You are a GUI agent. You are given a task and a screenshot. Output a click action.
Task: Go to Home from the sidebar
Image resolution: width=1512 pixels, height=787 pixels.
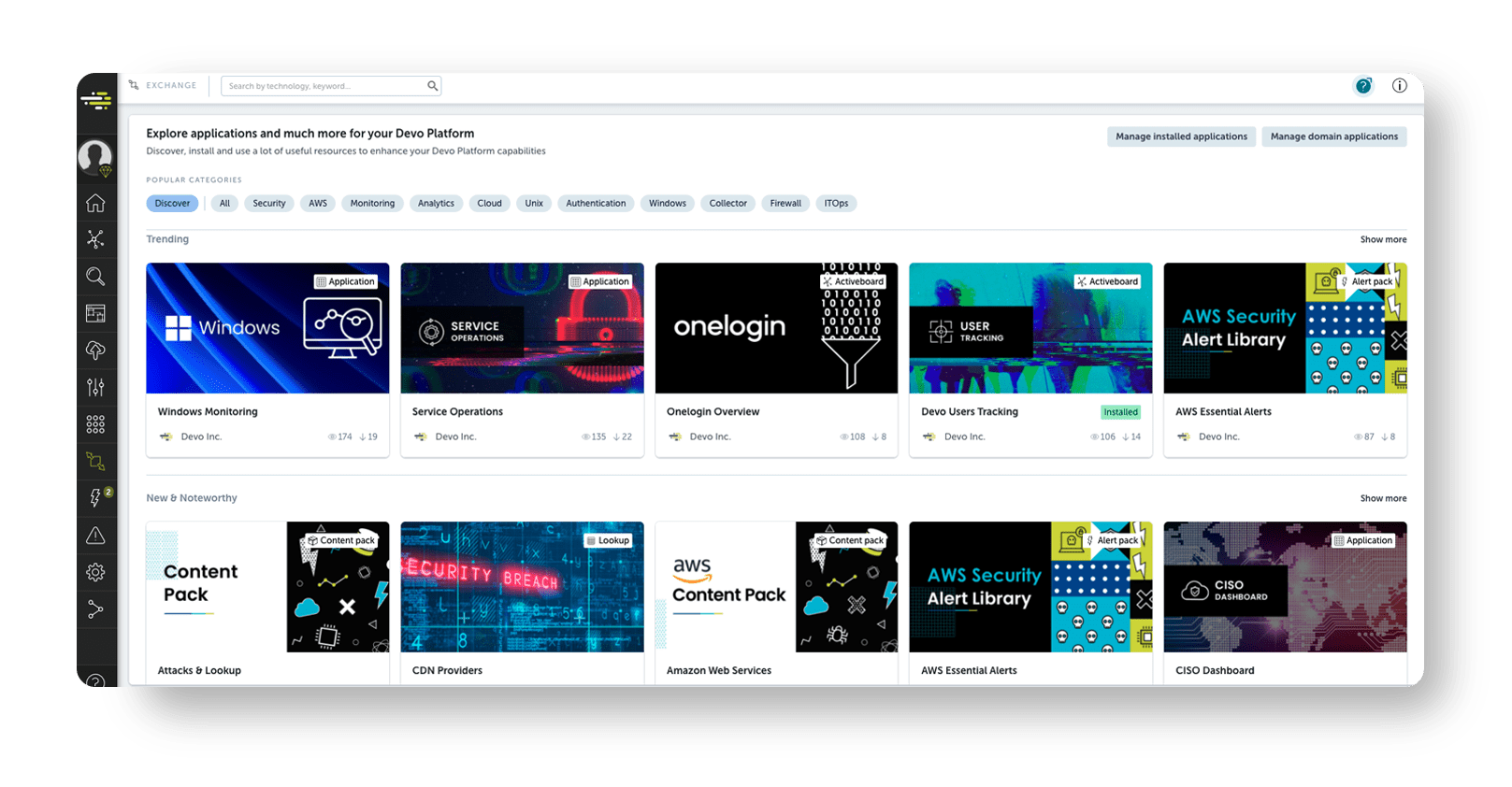pos(95,203)
